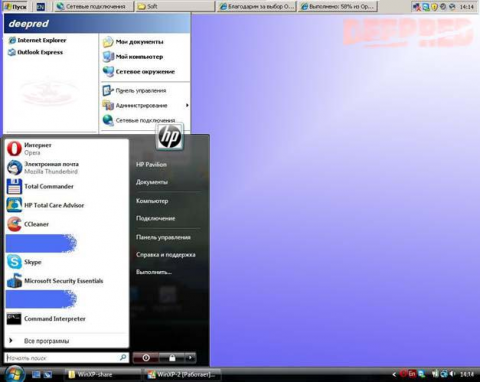Open Панель управления in XP menu
The height and width of the screenshot is (382, 480).
134,91
